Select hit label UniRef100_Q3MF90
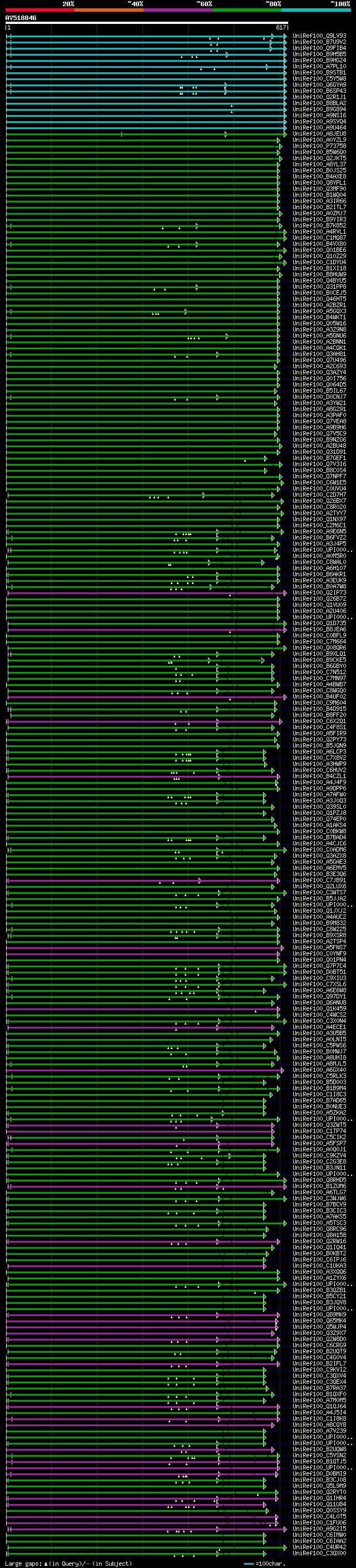 click(x=319, y=189)
